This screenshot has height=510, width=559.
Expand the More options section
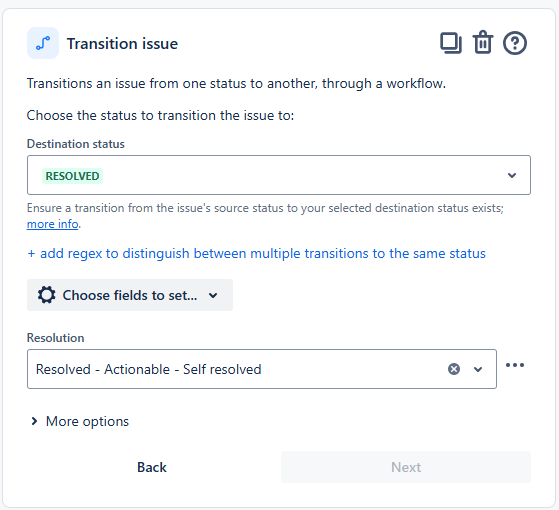(80, 421)
